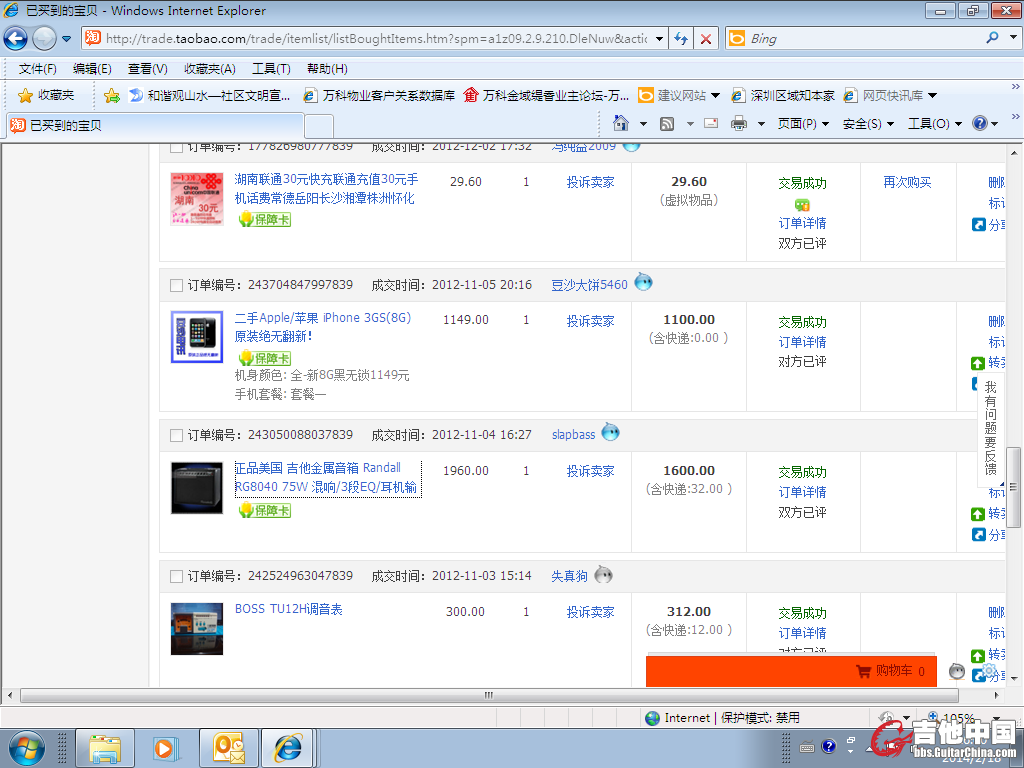The width and height of the screenshot is (1024, 768).
Task: Click the iPhone 3GS product thumbnail
Action: [x=197, y=337]
